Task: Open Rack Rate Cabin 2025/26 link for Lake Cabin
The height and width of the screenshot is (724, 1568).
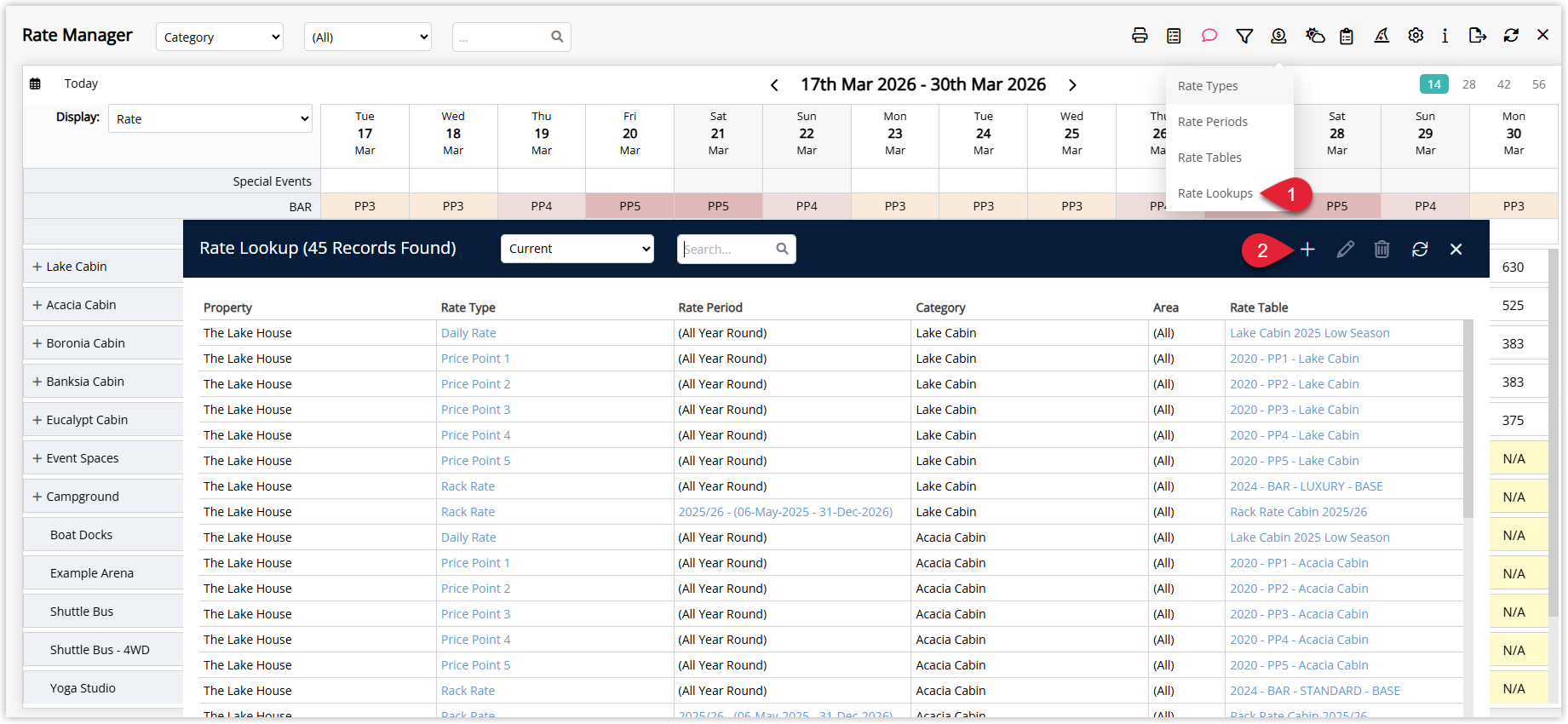Action: click(x=1298, y=512)
